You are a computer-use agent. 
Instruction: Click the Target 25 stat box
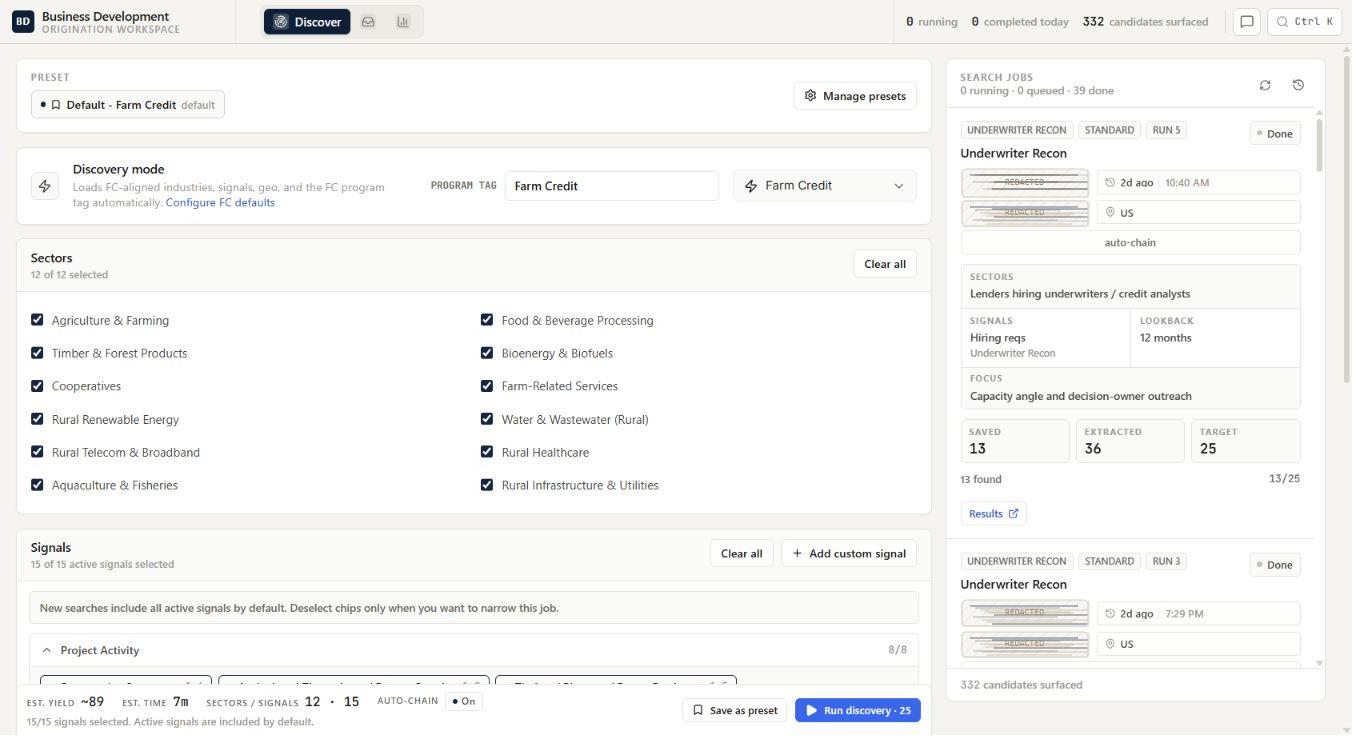(x=1245, y=441)
